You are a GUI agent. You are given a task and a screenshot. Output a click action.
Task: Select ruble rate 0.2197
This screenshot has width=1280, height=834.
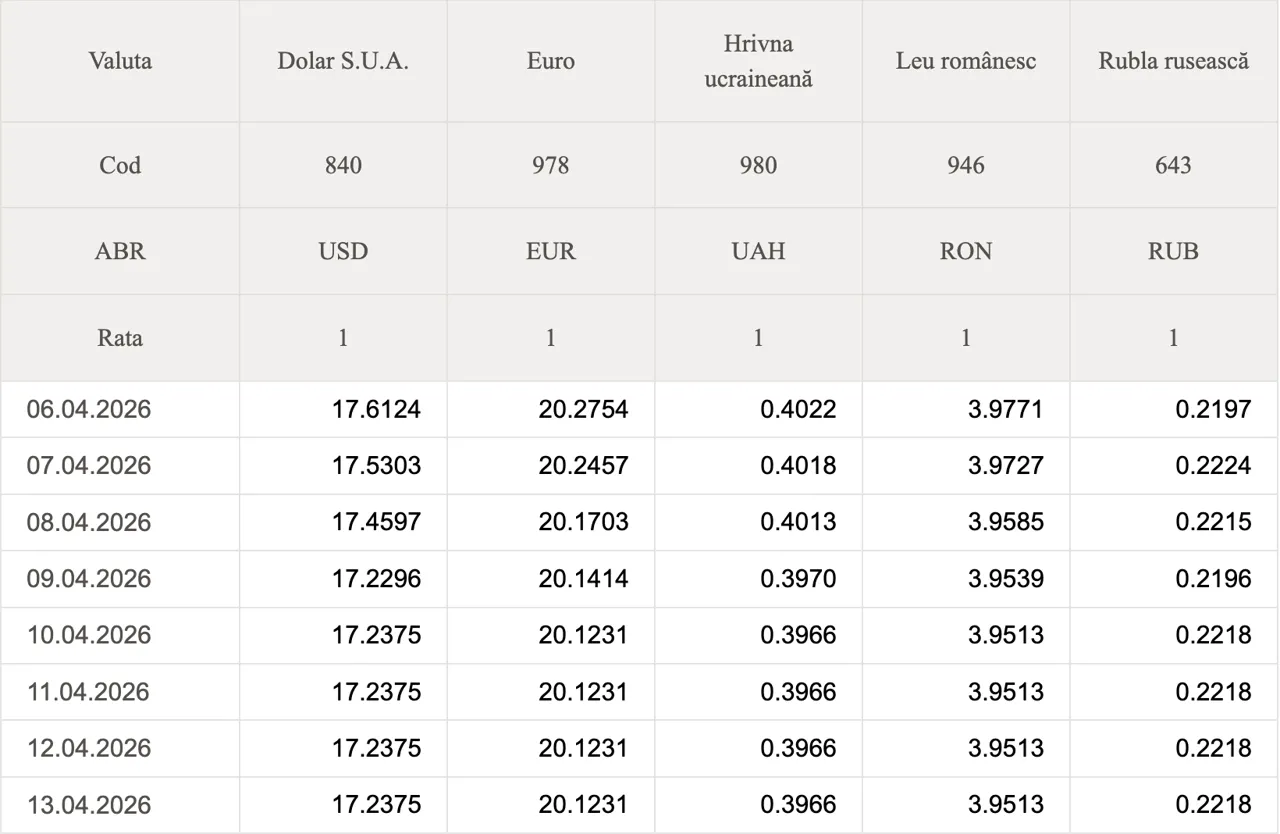1213,409
